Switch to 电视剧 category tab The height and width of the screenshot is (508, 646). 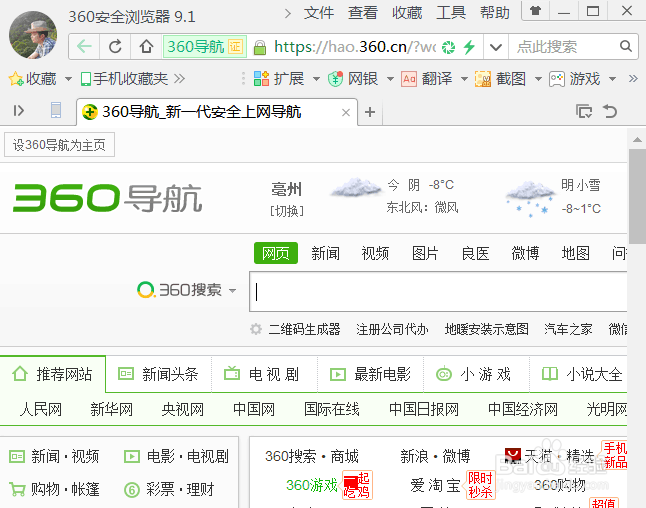264,374
